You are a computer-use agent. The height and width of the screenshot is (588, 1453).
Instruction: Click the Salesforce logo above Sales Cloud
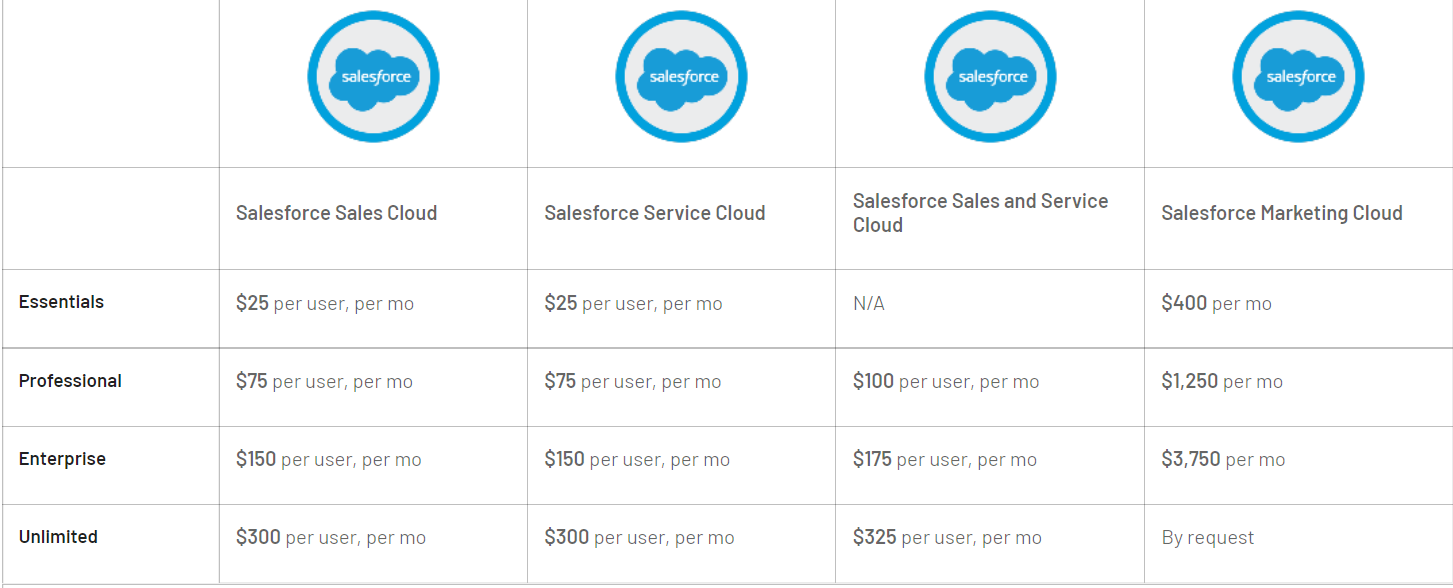373,77
